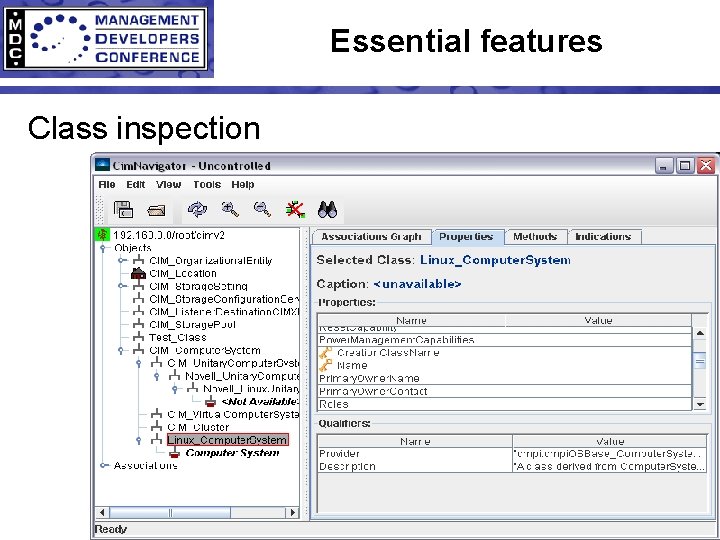Expand the CIM_OrganizationalEntity node
The width and height of the screenshot is (720, 540).
coord(122,260)
